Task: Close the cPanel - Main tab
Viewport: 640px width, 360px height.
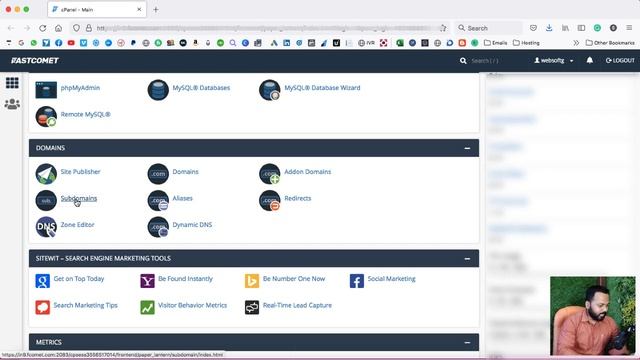Action: (x=139, y=9)
